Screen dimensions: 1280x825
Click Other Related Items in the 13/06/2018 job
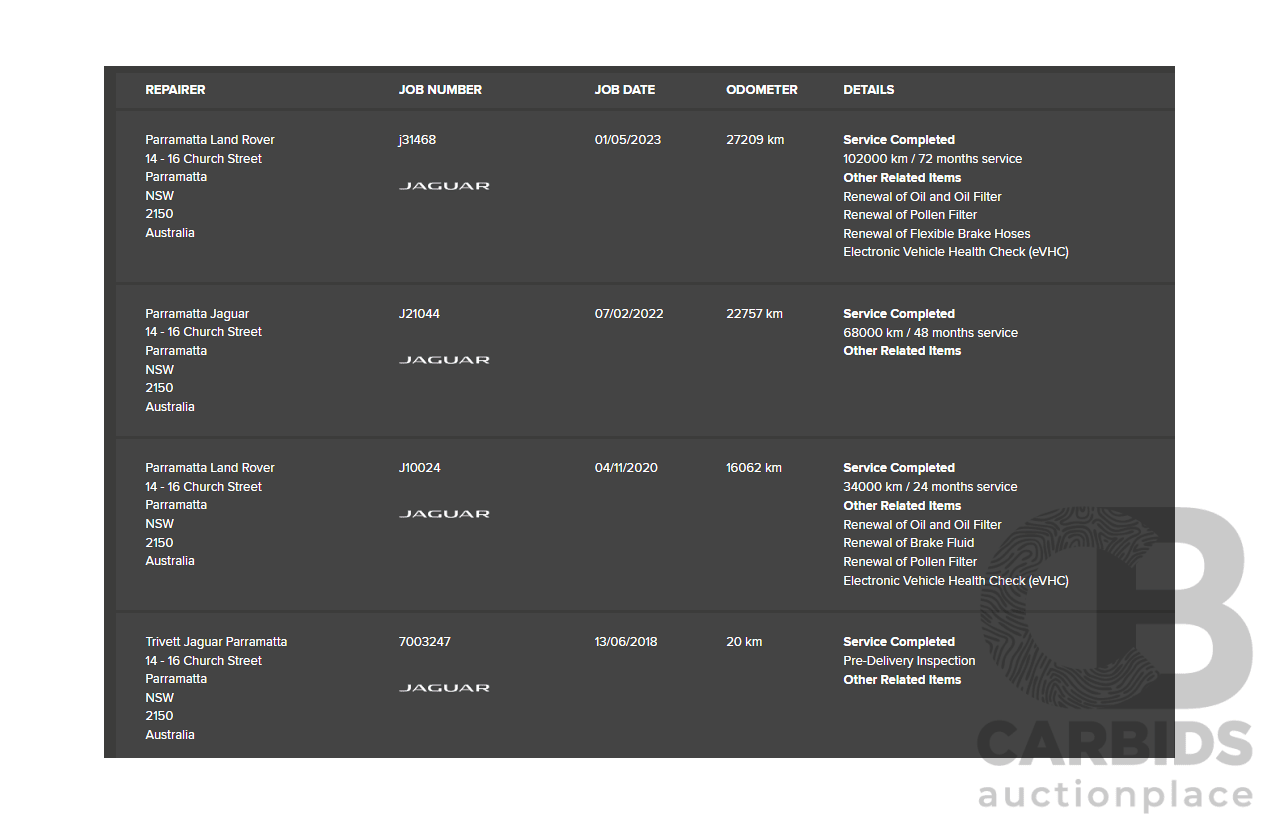tap(902, 680)
